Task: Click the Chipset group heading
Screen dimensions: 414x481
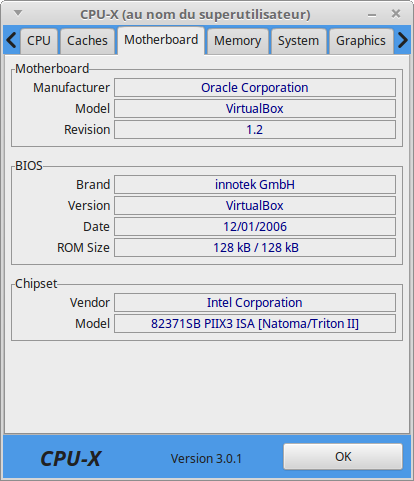Action: click(36, 284)
